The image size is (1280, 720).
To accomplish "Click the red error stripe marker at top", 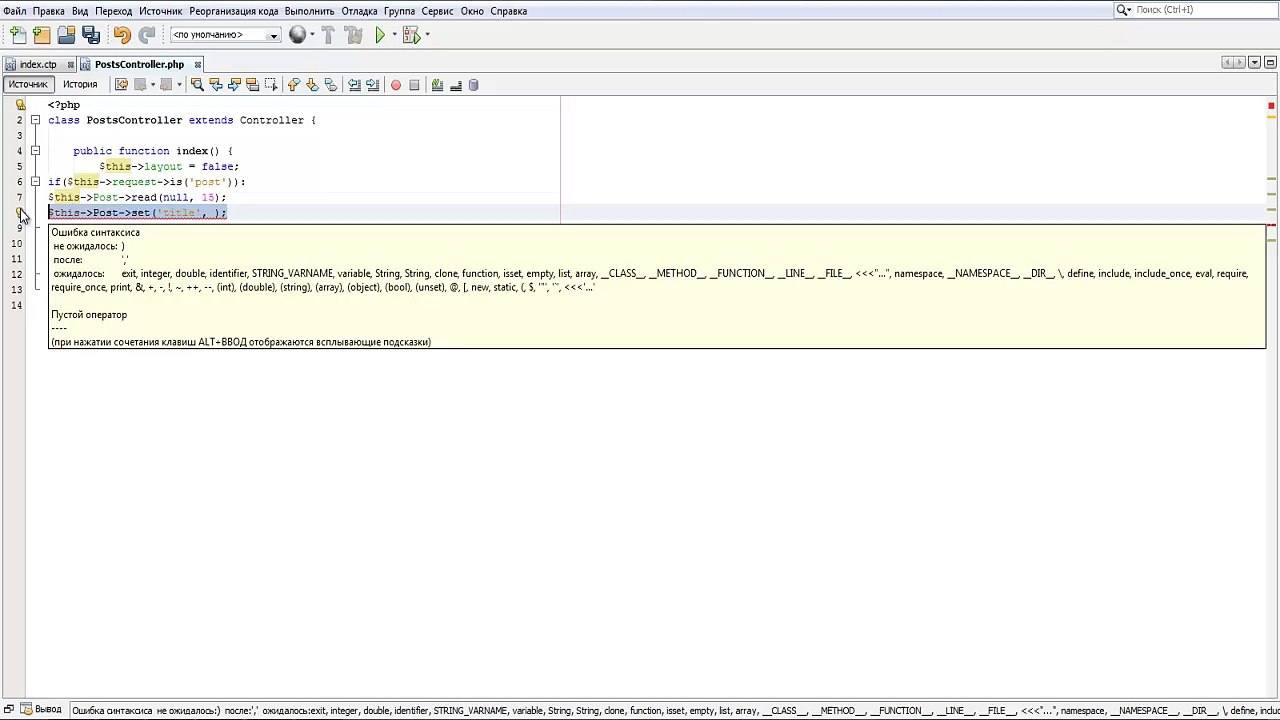I will pyautogui.click(x=1271, y=106).
